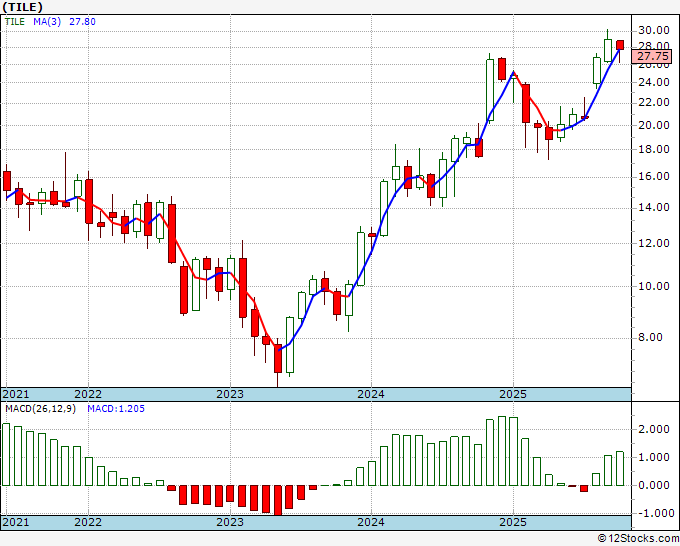Click the most negative red MACD bar
Viewport: 680px width, 546px height.
point(278,500)
